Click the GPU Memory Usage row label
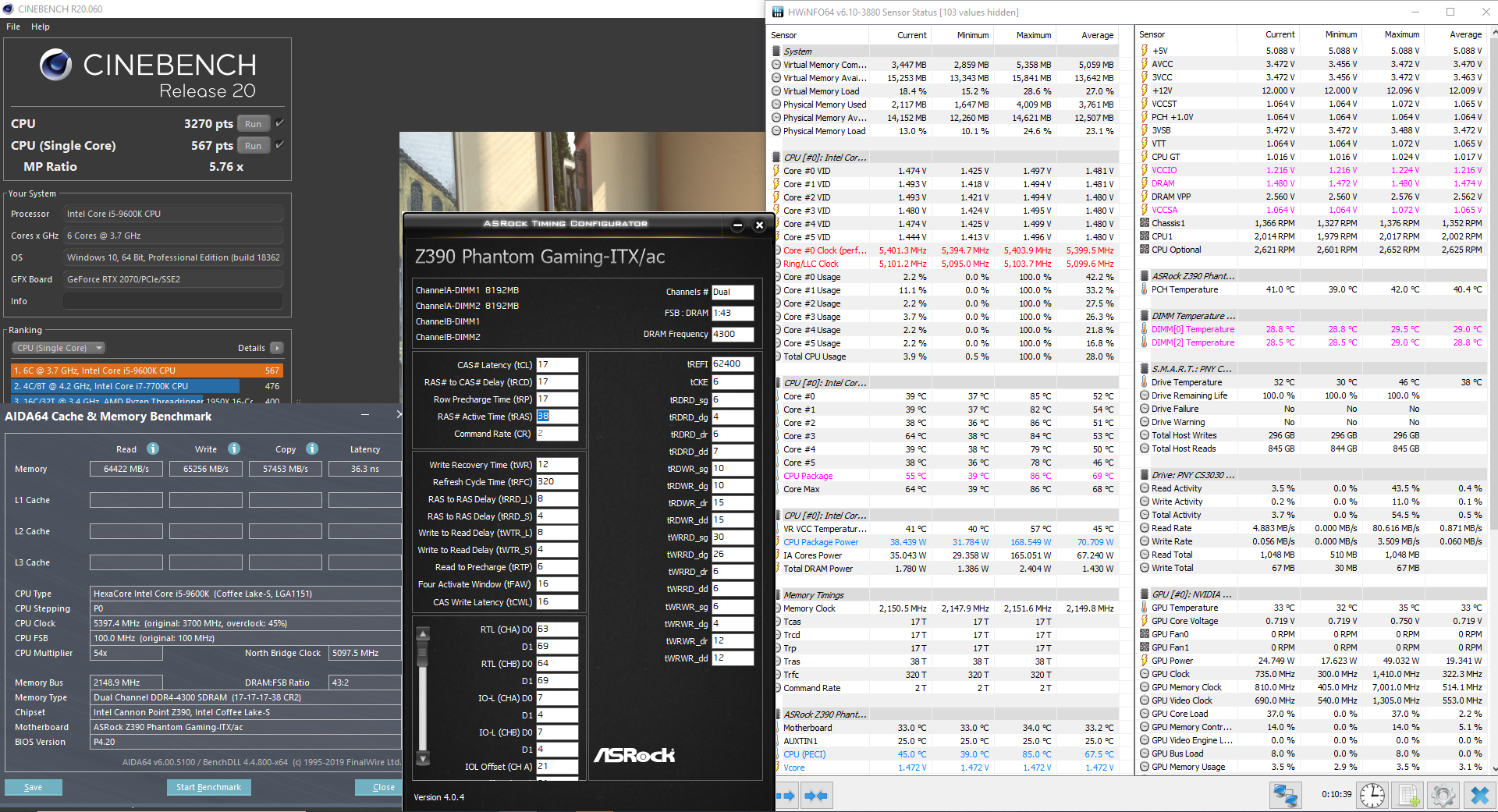This screenshot has height=812, width=1498. click(1188, 767)
